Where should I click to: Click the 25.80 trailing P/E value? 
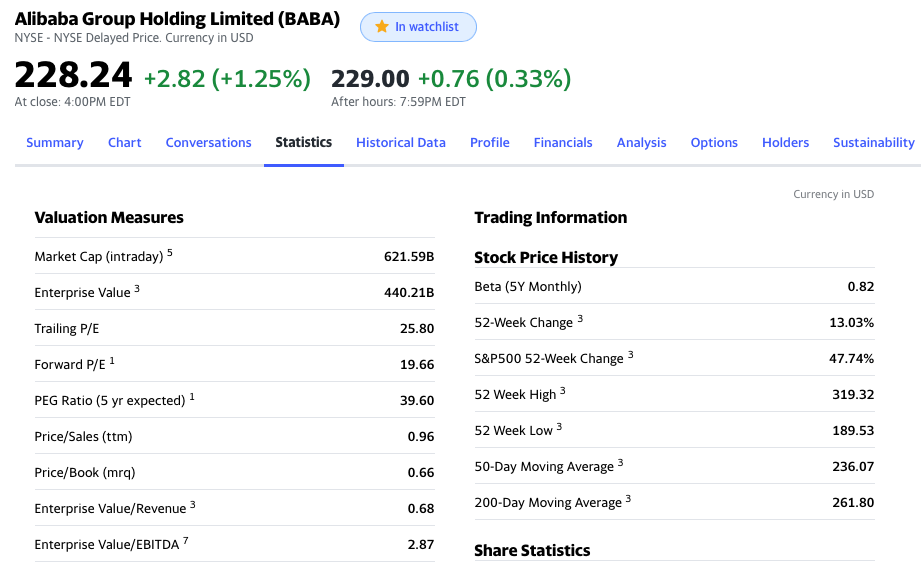(417, 328)
